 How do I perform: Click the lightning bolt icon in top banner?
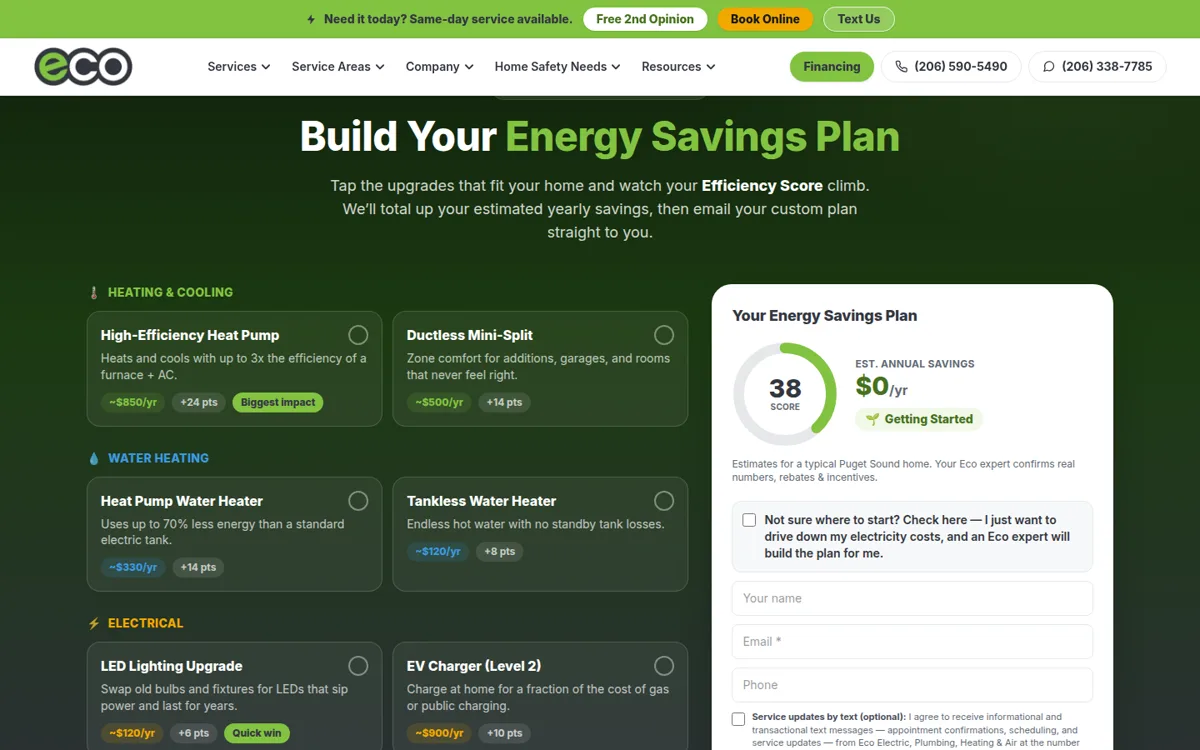pos(311,19)
